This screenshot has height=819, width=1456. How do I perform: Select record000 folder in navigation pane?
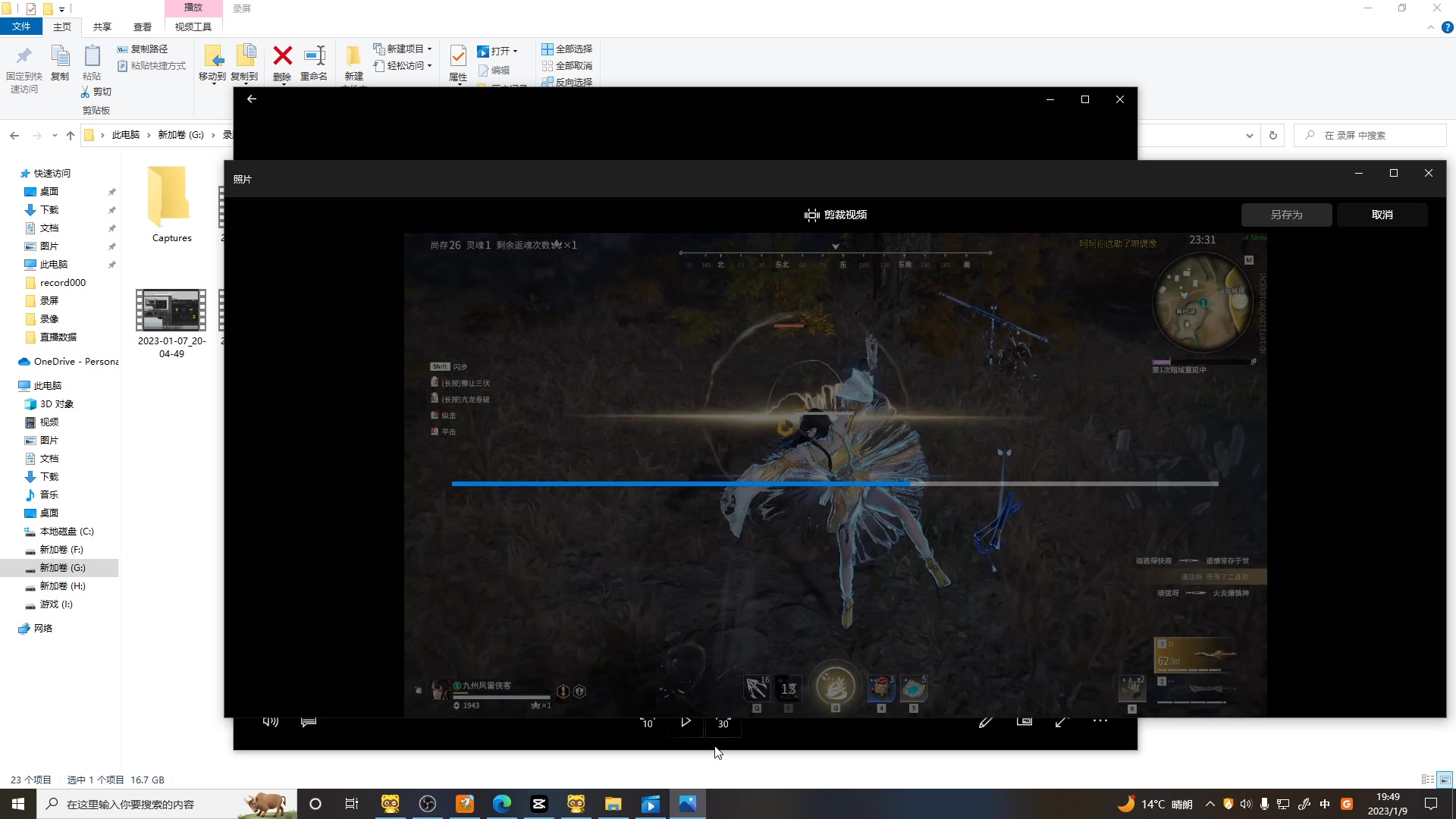coord(62,283)
